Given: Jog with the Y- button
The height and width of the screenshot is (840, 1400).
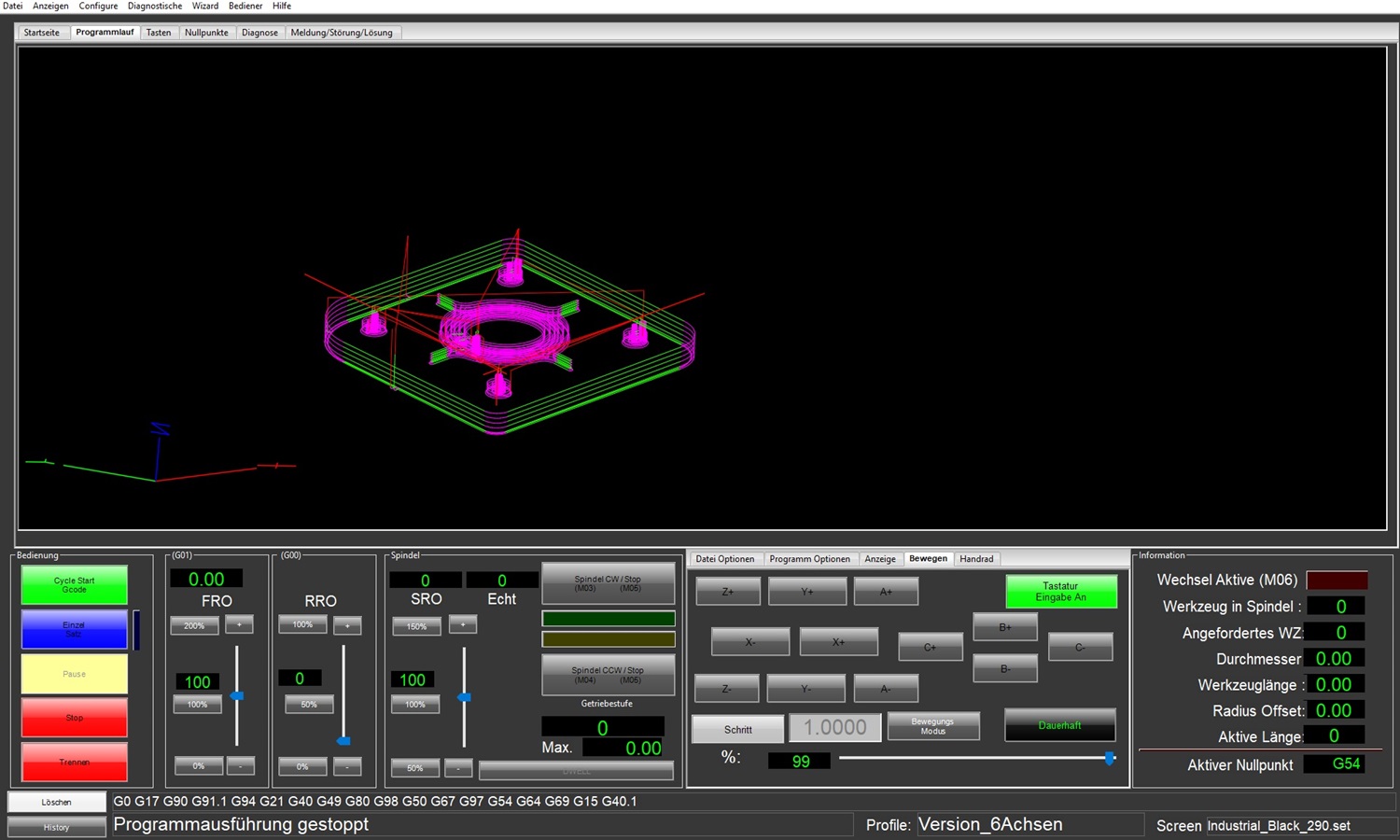Looking at the screenshot, I should [806, 689].
